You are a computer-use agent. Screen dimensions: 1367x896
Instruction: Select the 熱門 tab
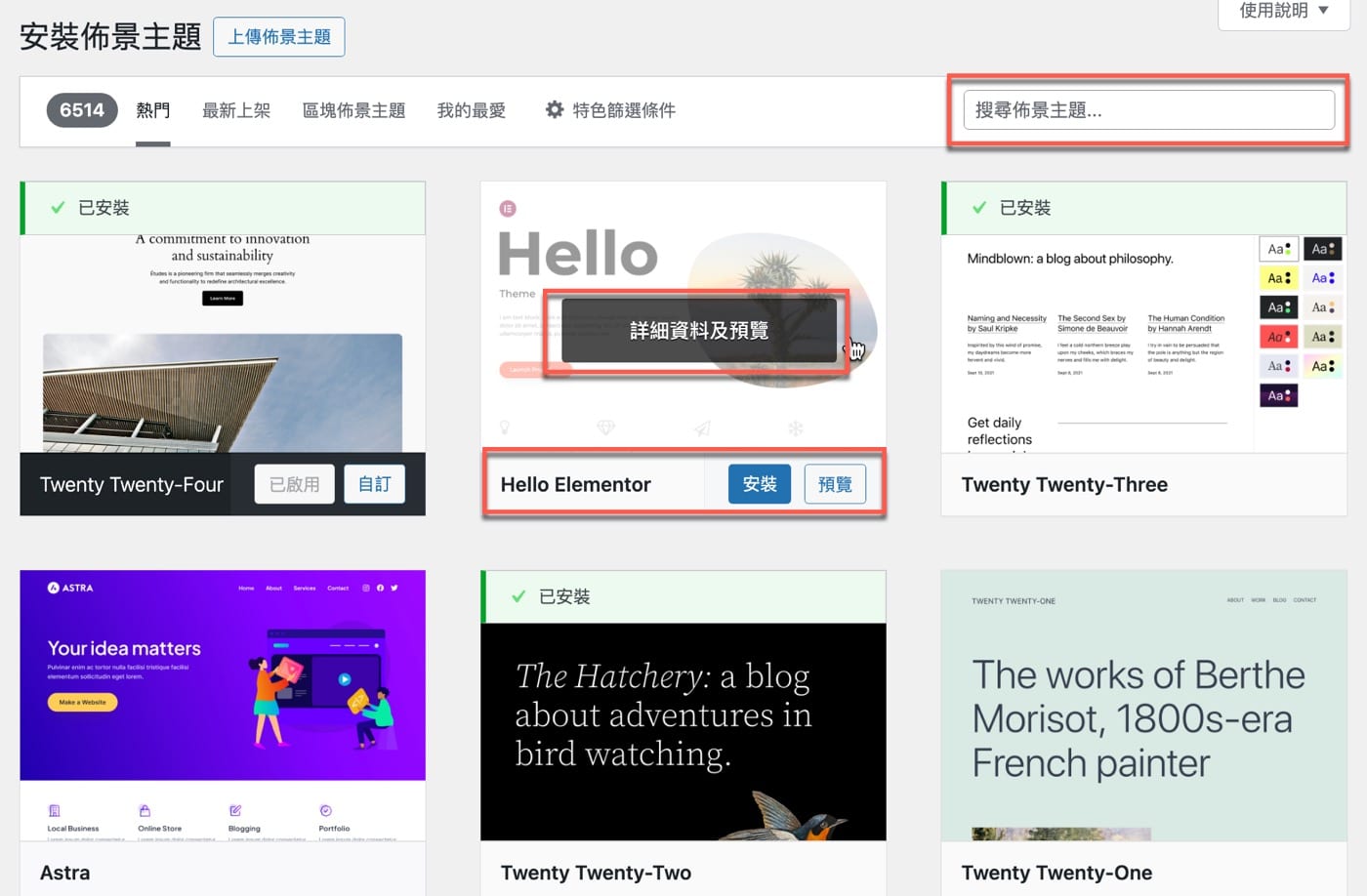point(153,110)
